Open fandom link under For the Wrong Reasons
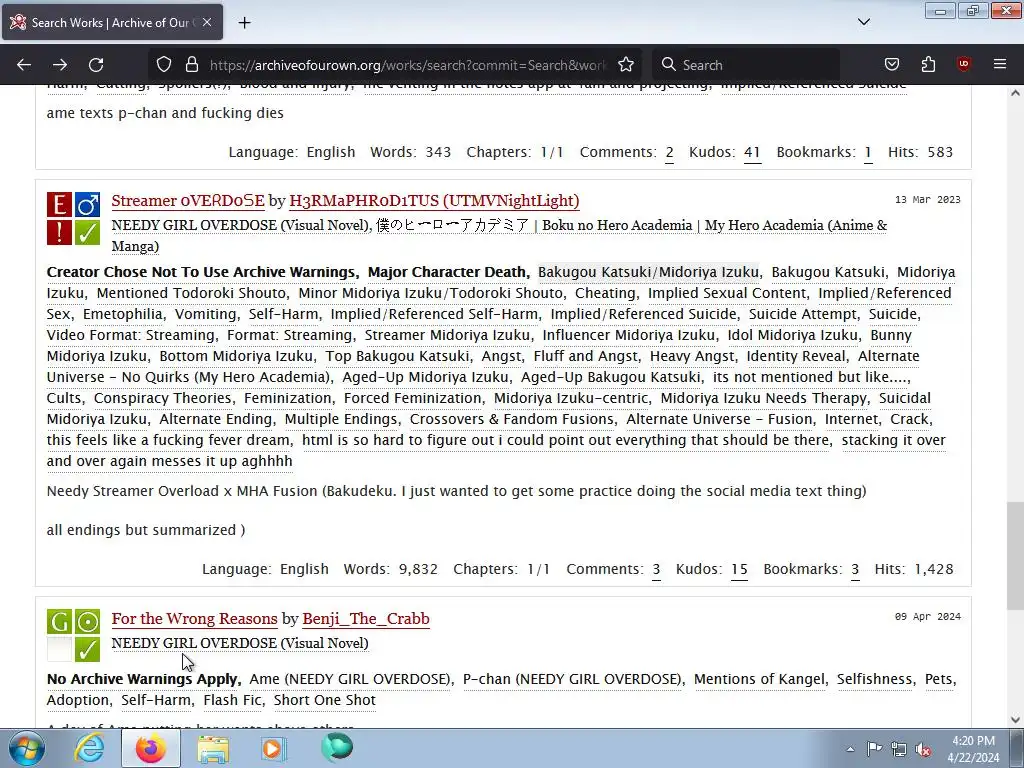This screenshot has width=1024, height=768. coord(240,643)
